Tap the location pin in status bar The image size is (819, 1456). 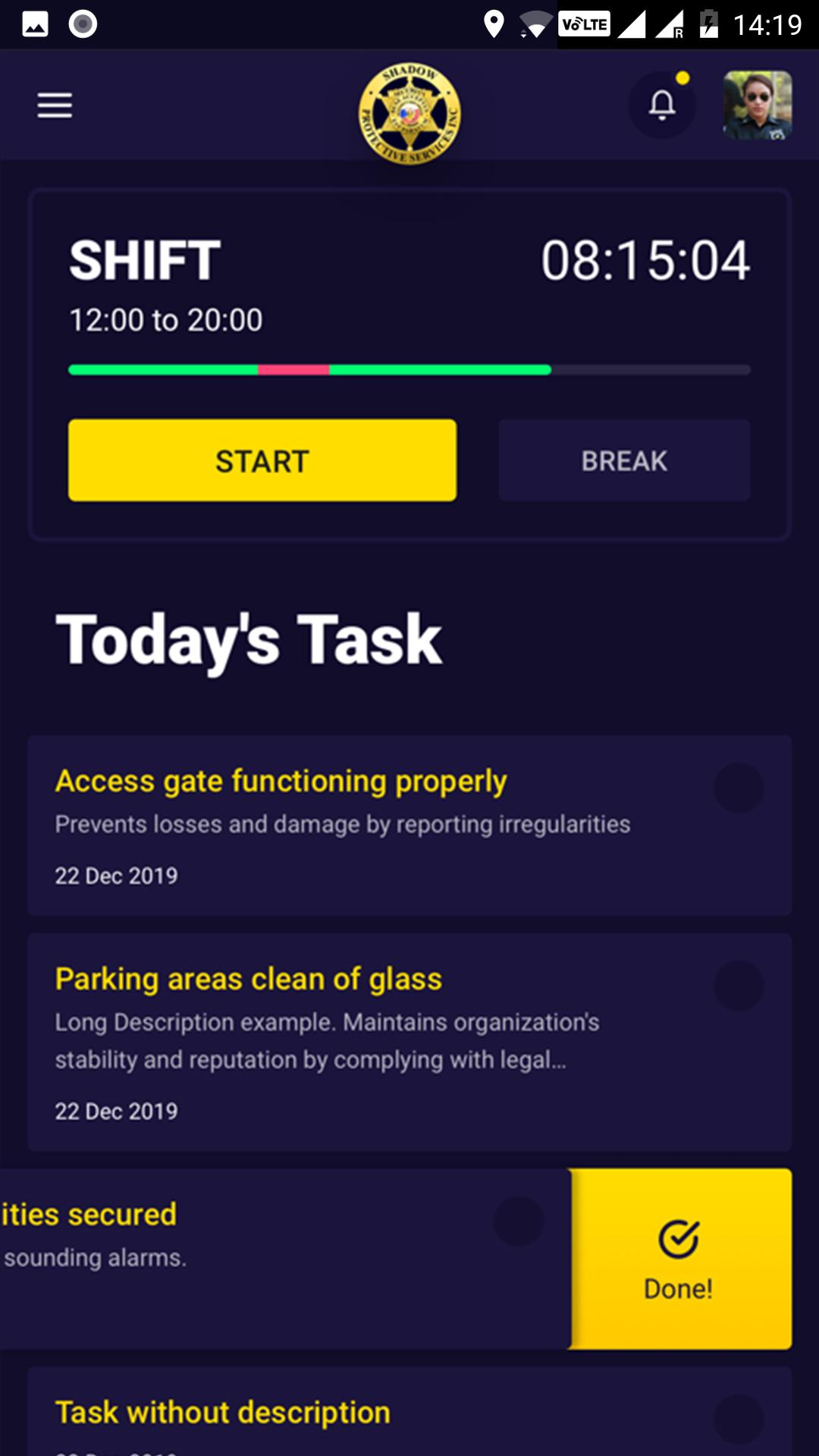(x=494, y=24)
